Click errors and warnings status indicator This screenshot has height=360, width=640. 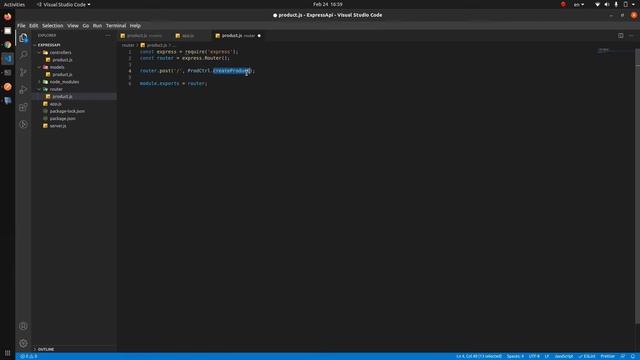pos(29,356)
